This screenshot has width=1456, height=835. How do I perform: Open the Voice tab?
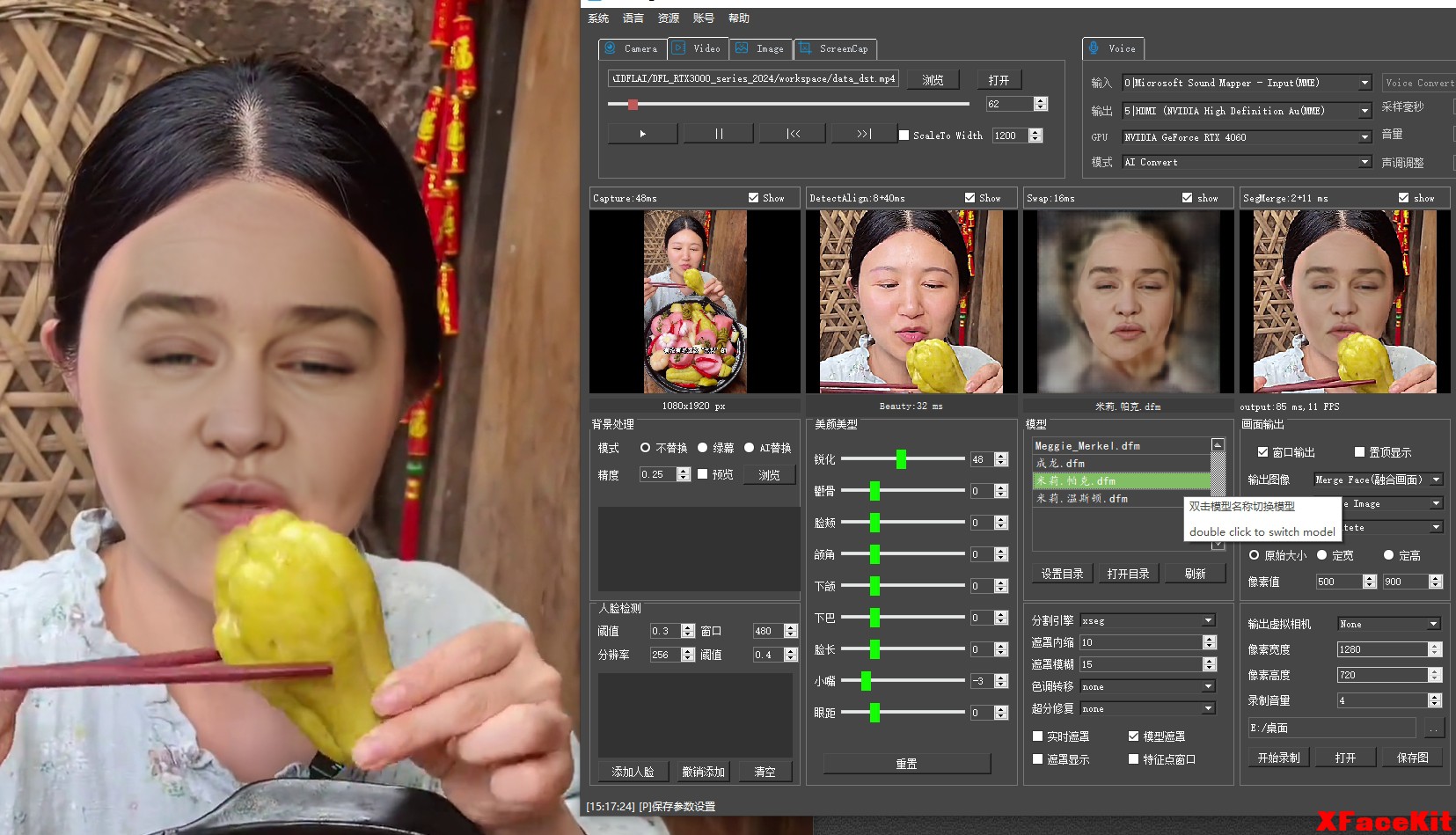[x=1113, y=49]
